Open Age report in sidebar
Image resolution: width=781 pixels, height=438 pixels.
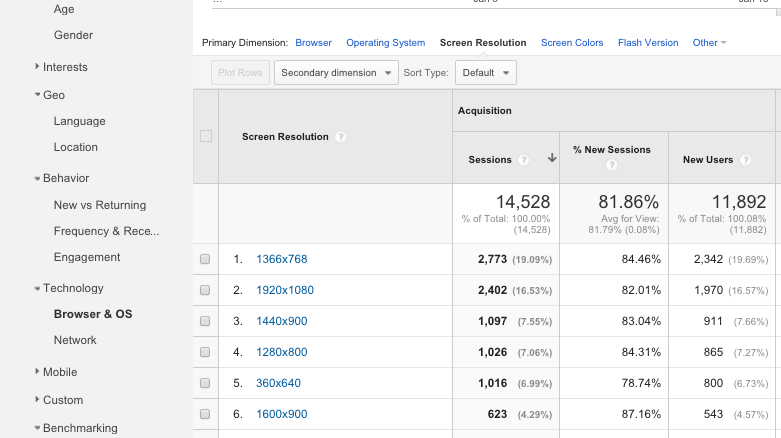point(64,9)
